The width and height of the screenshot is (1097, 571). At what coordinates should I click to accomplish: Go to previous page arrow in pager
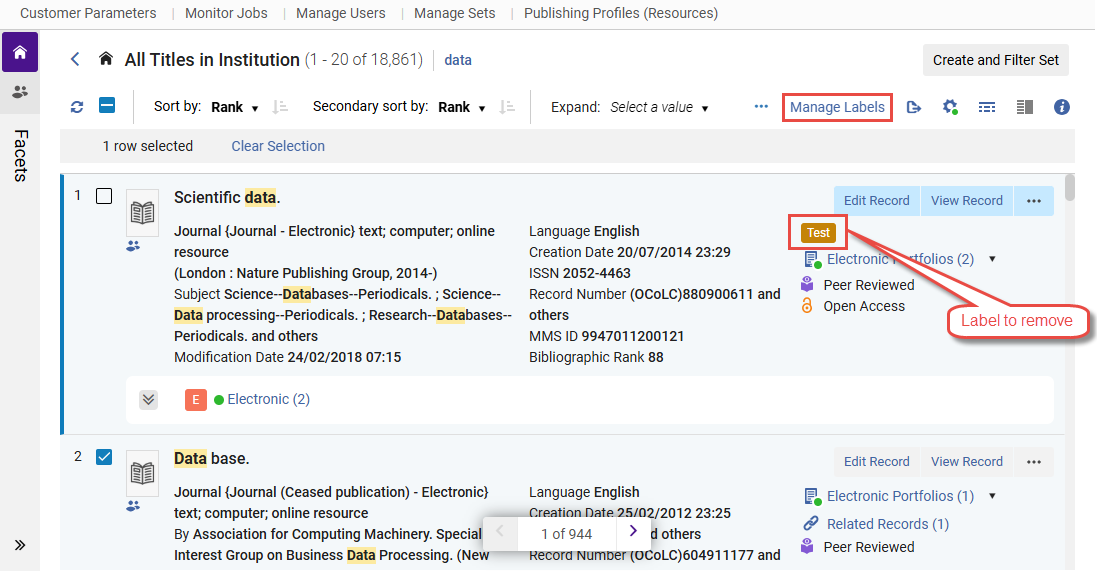[x=500, y=531]
